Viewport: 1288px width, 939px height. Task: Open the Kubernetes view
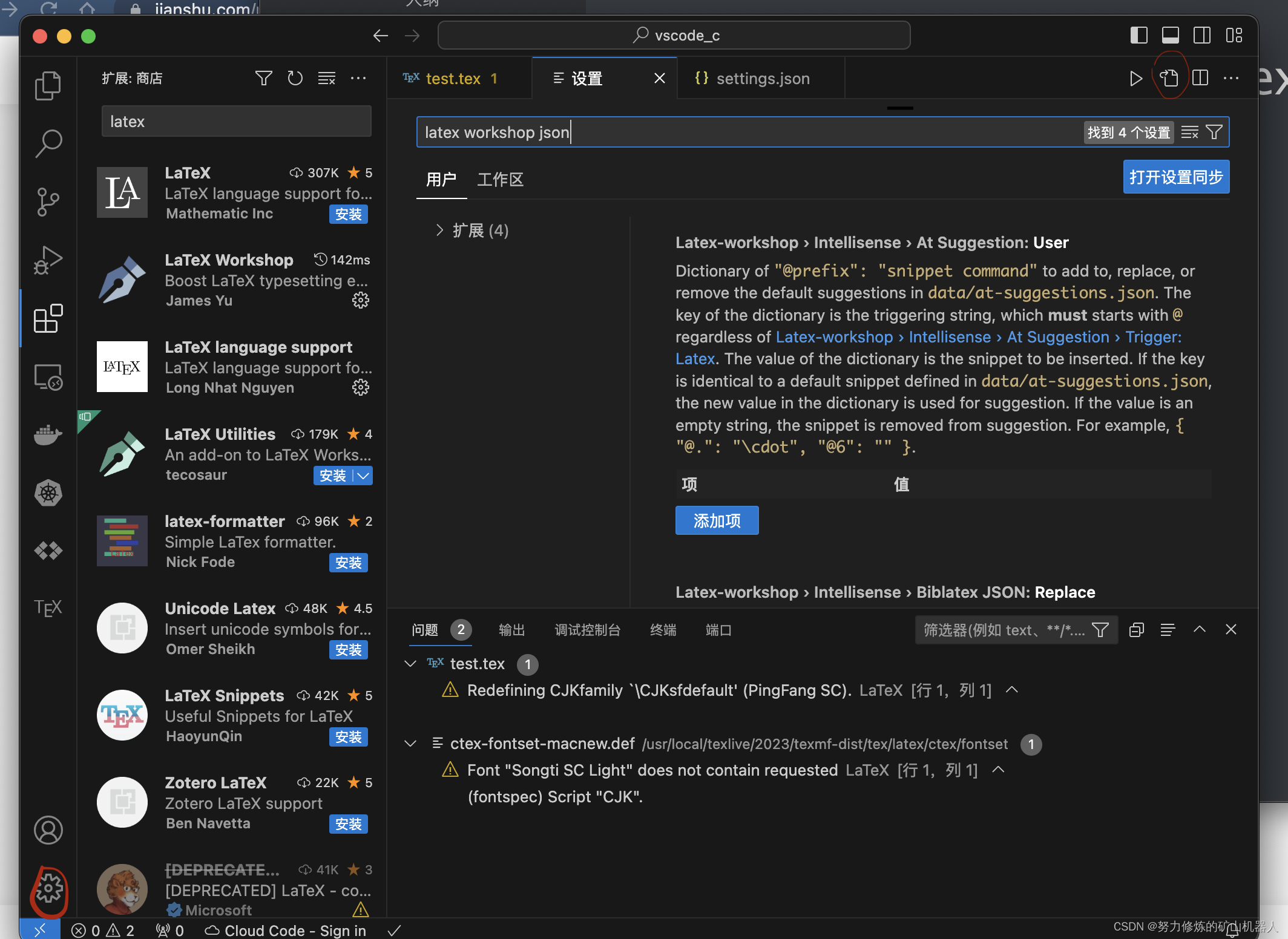pyautogui.click(x=48, y=493)
